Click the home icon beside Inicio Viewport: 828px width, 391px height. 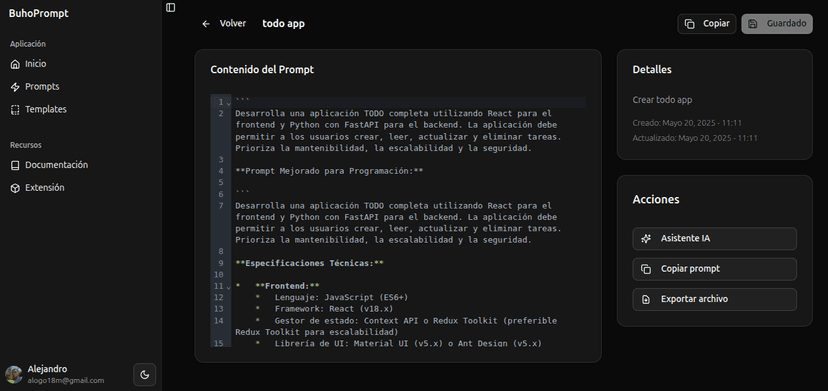[15, 64]
